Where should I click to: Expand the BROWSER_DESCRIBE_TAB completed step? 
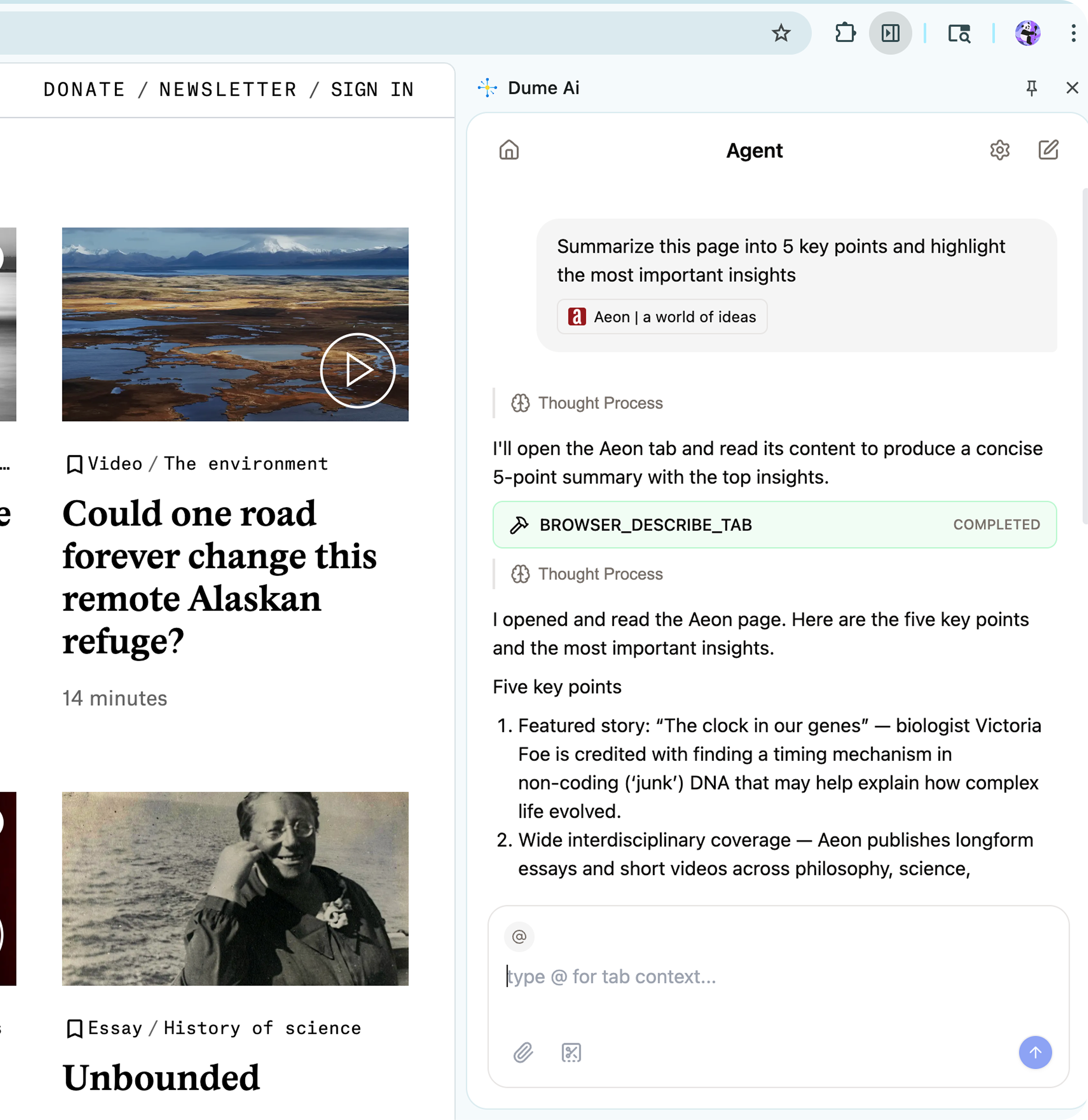pos(775,525)
